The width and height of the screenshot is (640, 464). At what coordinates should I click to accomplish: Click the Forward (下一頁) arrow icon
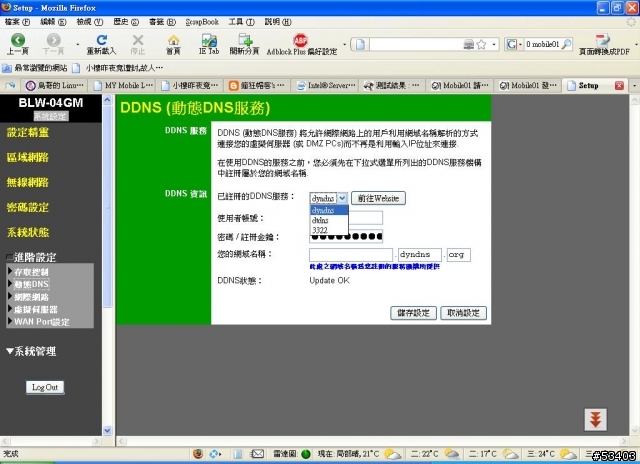53,40
